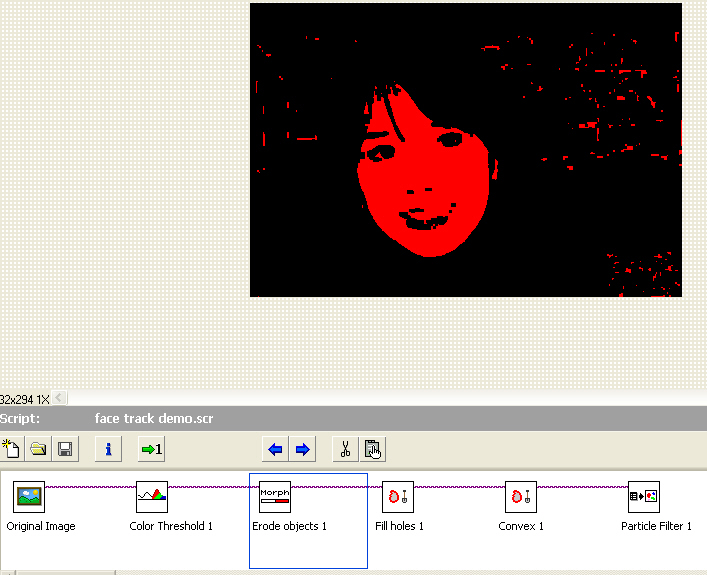Screen dimensions: 707x575
Task: Select the Particle Filter 1 step icon
Action: [644, 497]
